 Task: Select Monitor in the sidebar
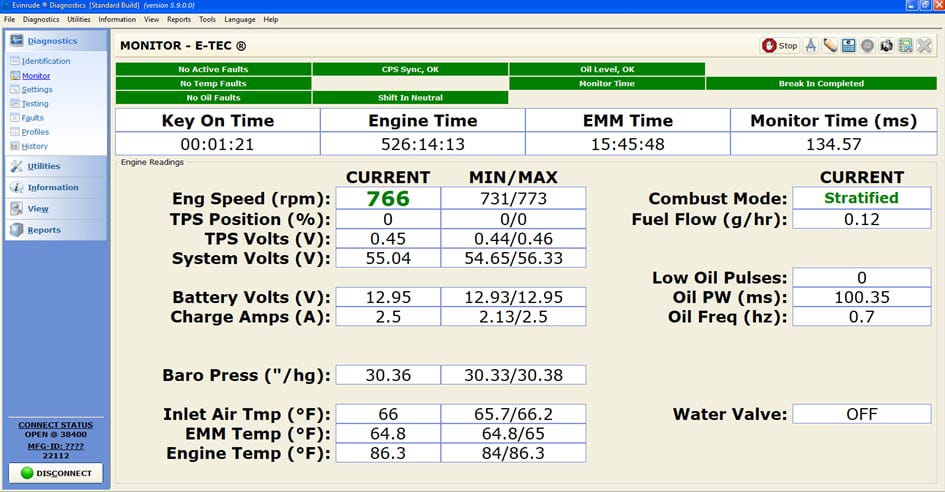click(36, 76)
